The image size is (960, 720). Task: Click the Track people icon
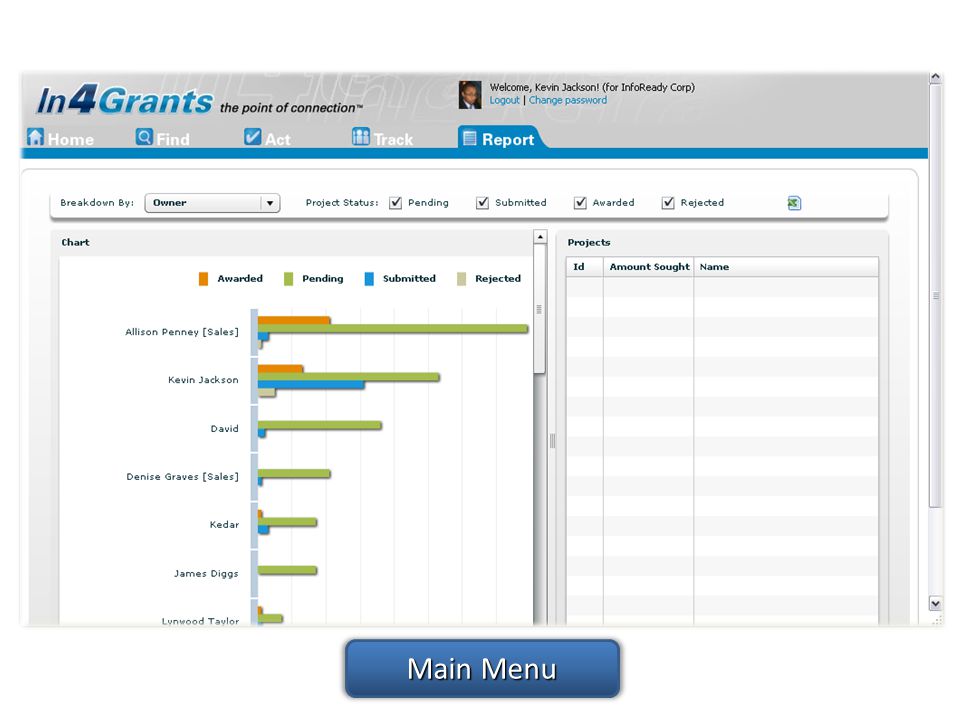361,137
